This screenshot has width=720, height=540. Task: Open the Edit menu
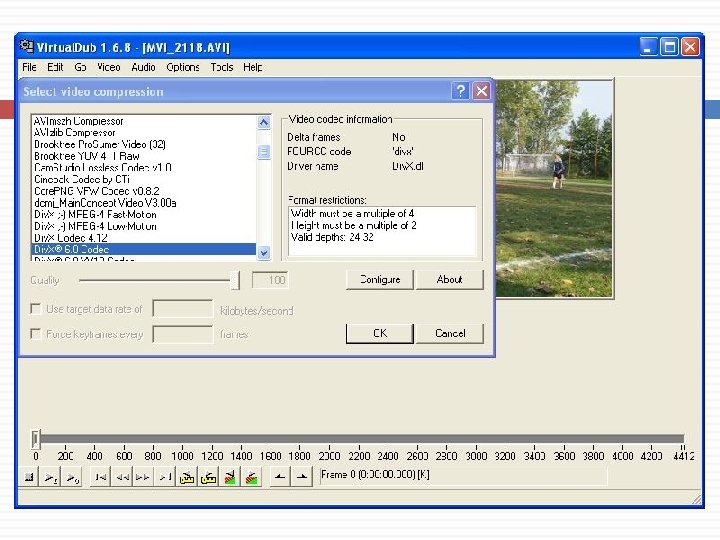click(55, 67)
